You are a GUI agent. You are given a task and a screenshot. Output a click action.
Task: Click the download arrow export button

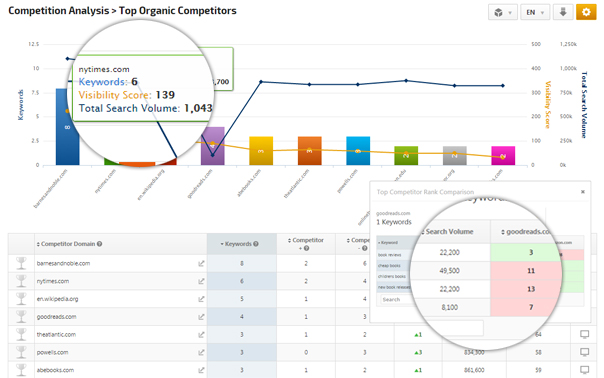(563, 12)
